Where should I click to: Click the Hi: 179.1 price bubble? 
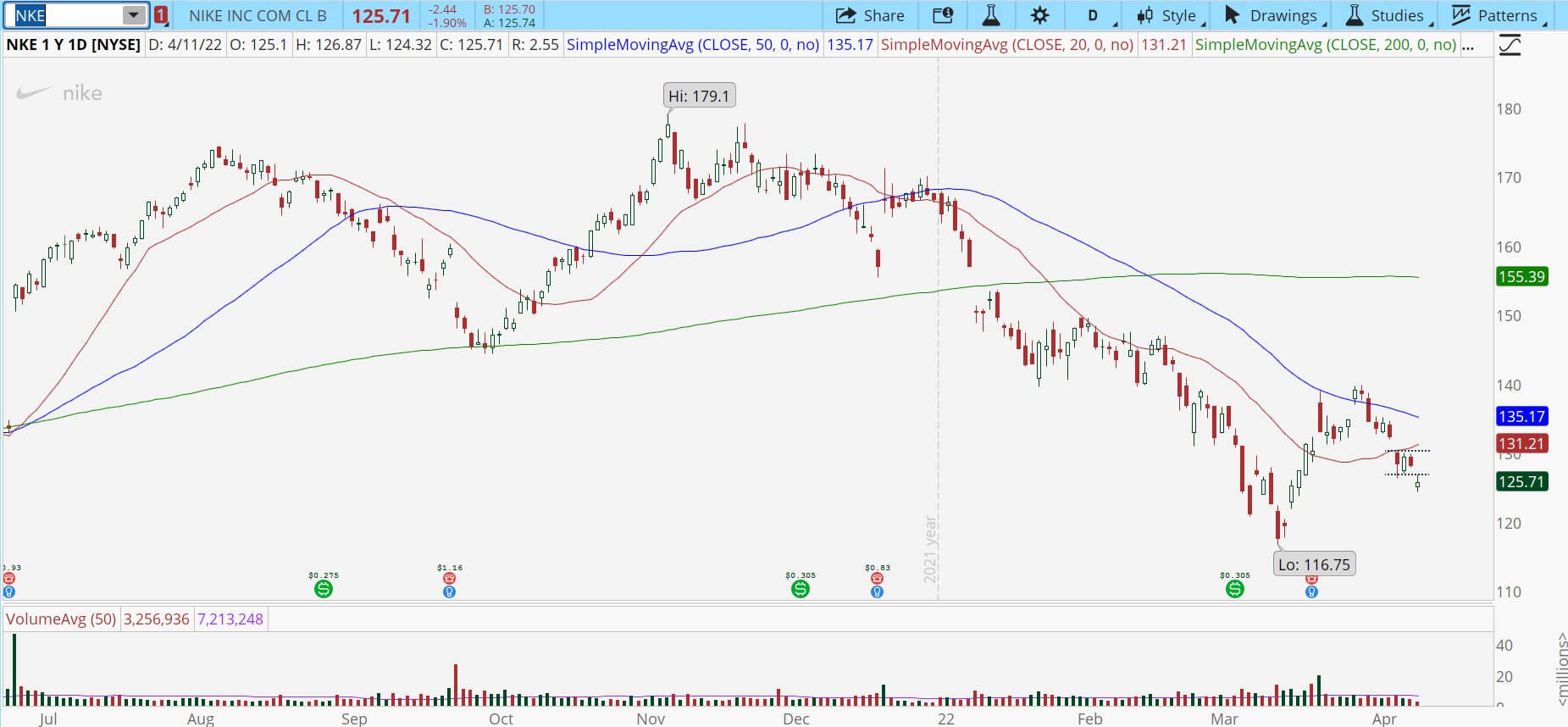[699, 96]
